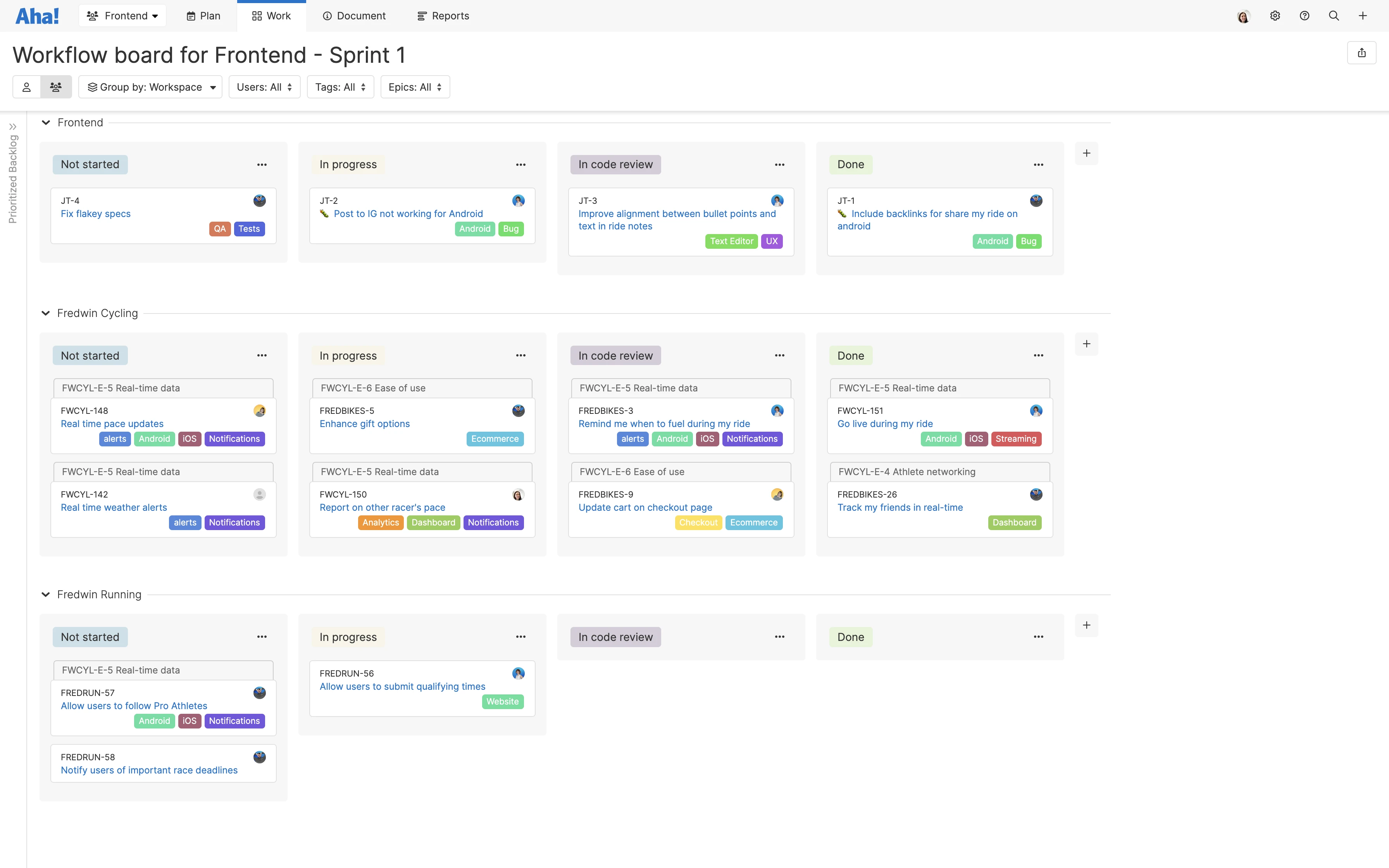Click the Streaming tag on FWCYL-151
Viewport: 1389px width, 868px height.
pyautogui.click(x=1015, y=439)
